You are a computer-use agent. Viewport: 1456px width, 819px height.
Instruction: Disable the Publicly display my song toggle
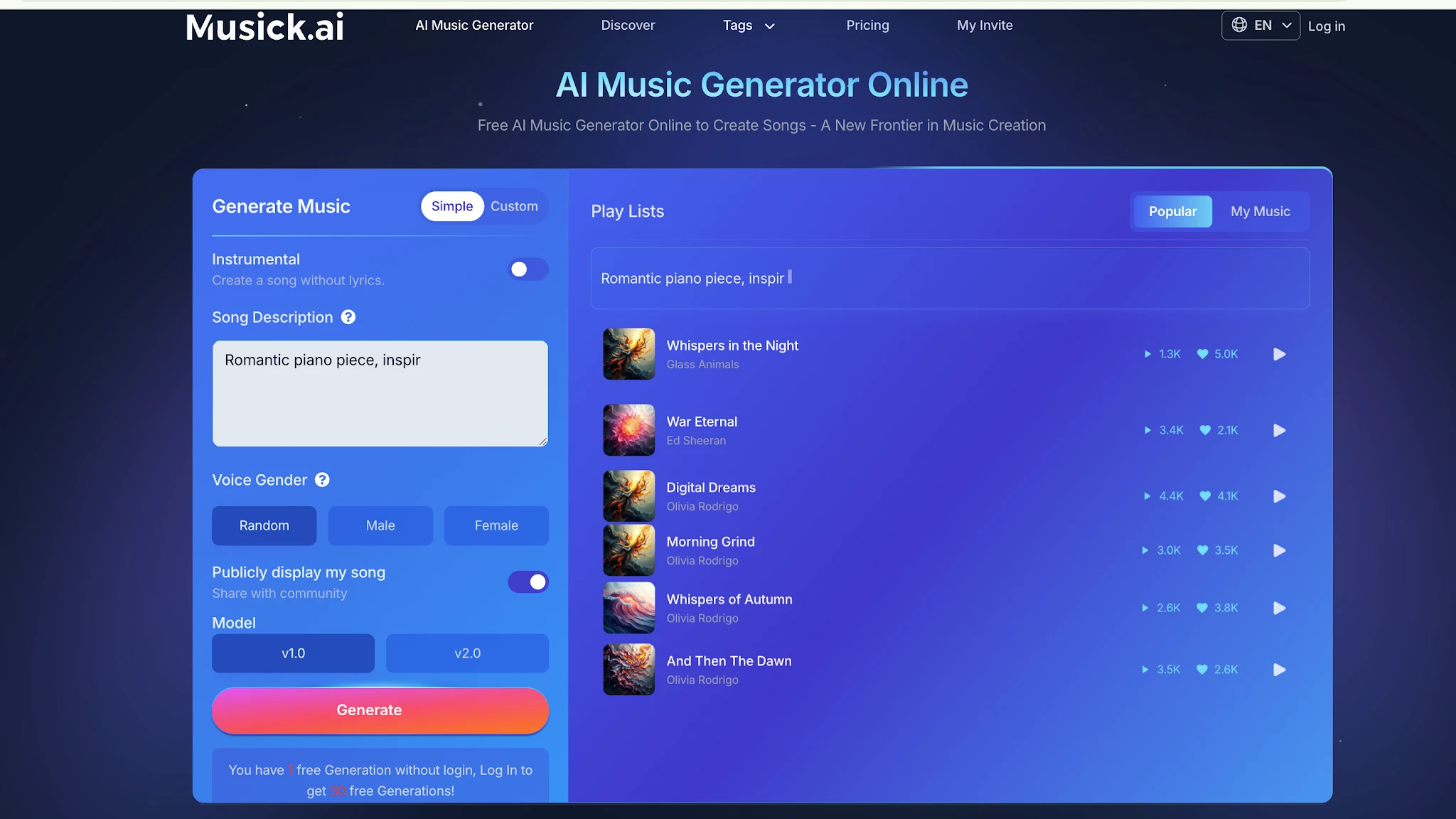528,582
